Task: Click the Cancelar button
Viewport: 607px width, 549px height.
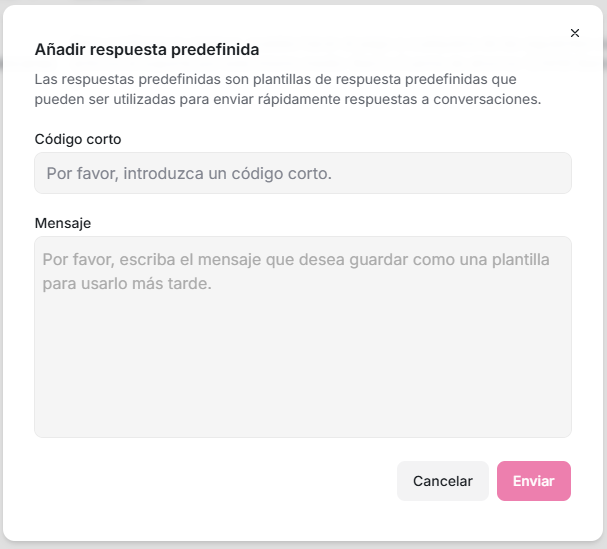Action: click(442, 481)
